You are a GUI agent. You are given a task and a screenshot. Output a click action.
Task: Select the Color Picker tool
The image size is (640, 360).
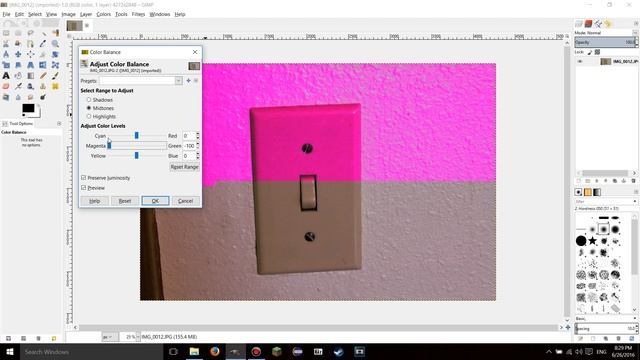pyautogui.click(x=43, y=44)
